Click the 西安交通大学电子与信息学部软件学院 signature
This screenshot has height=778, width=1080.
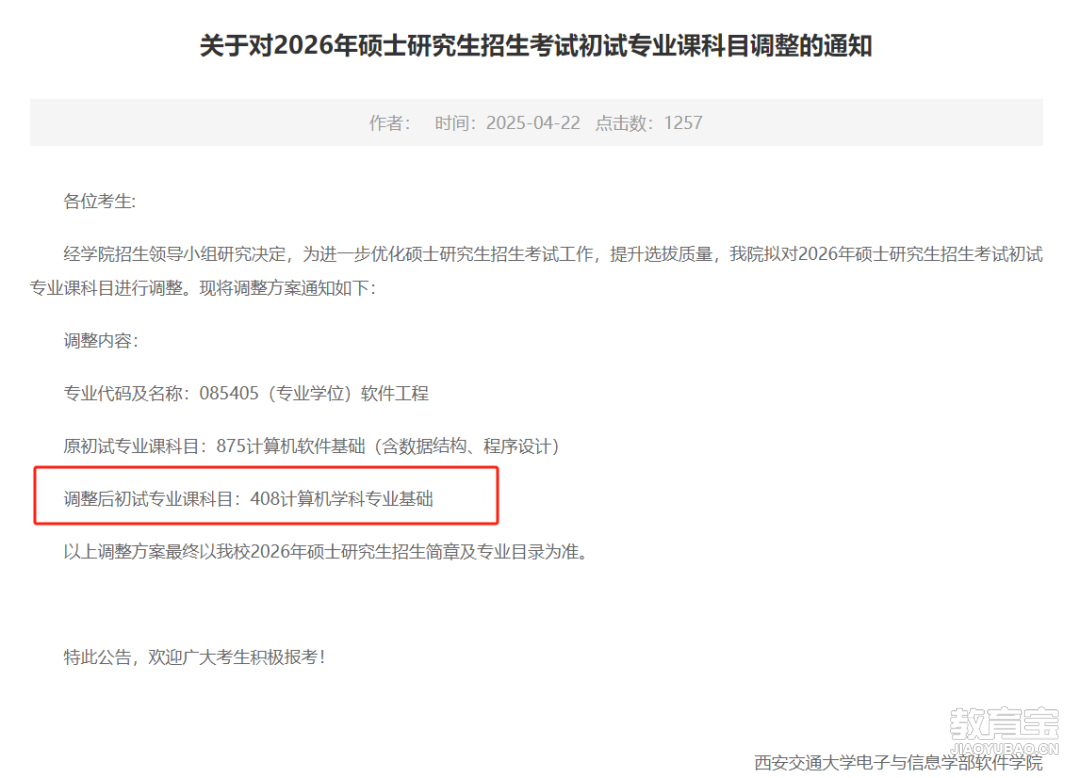pos(898,762)
